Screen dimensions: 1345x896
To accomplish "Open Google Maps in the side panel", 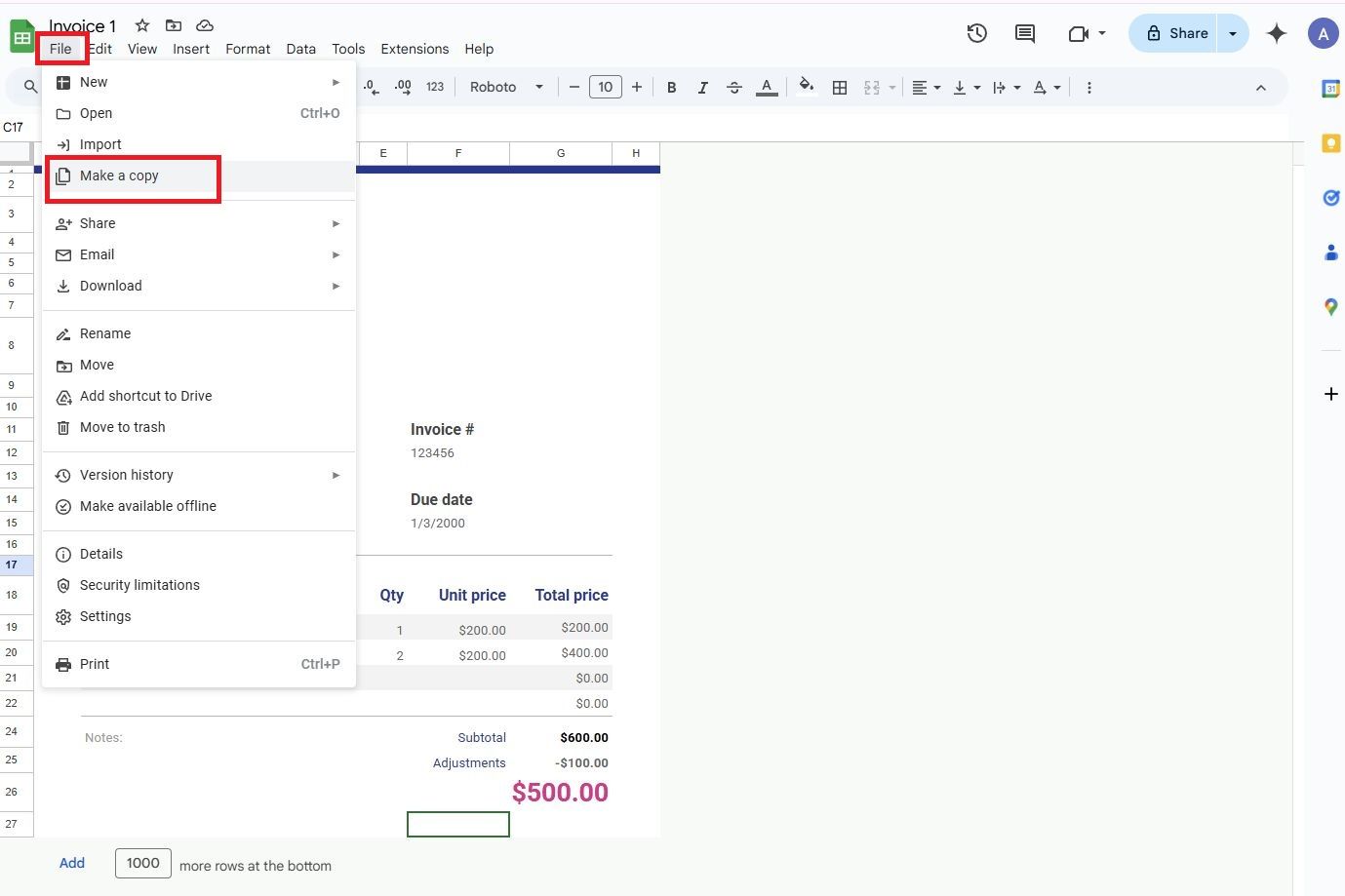I will coord(1330,306).
